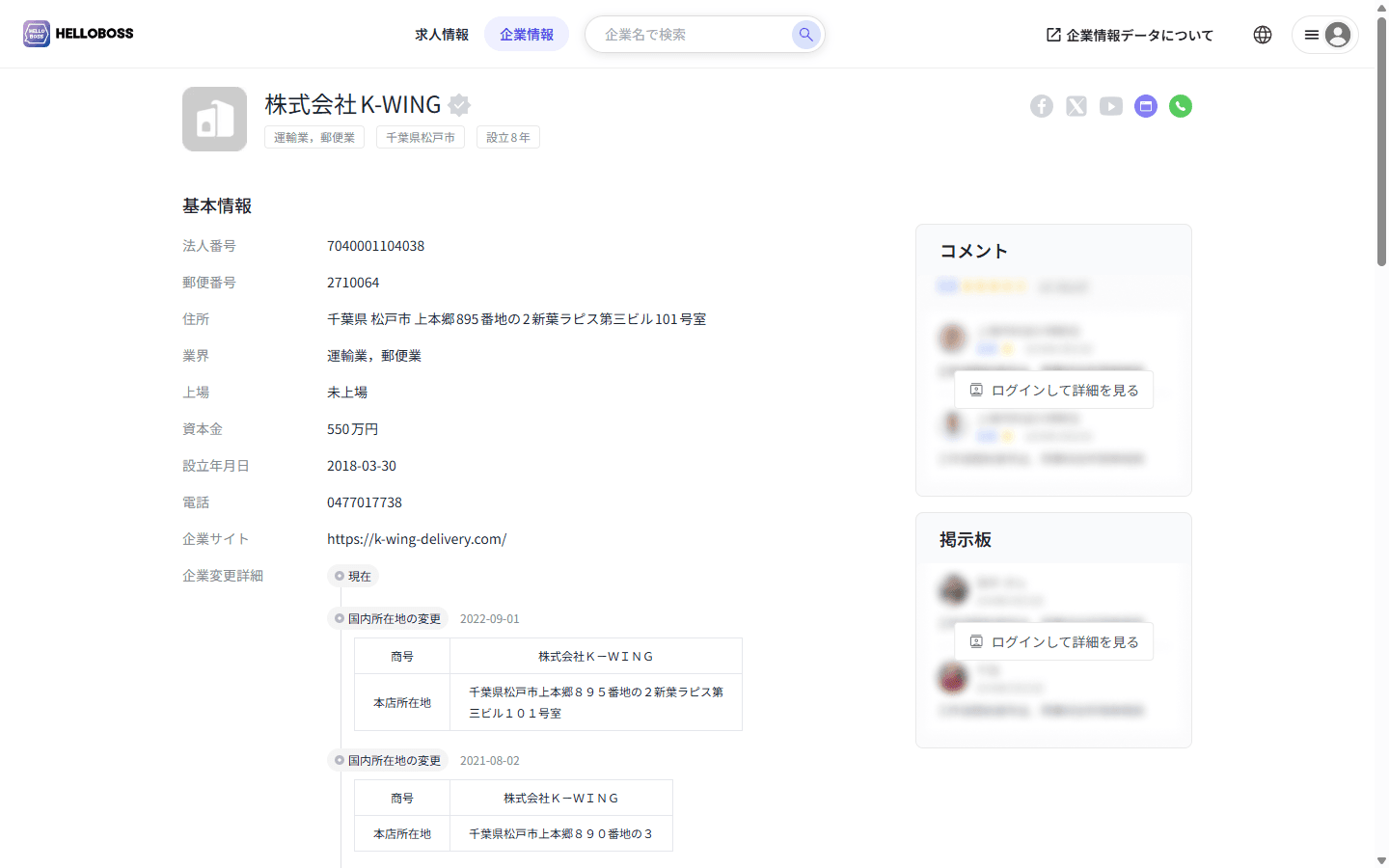Viewport: 1389px width, 868px height.
Task: Click the 千葉県松戸市 tag
Action: click(421, 138)
